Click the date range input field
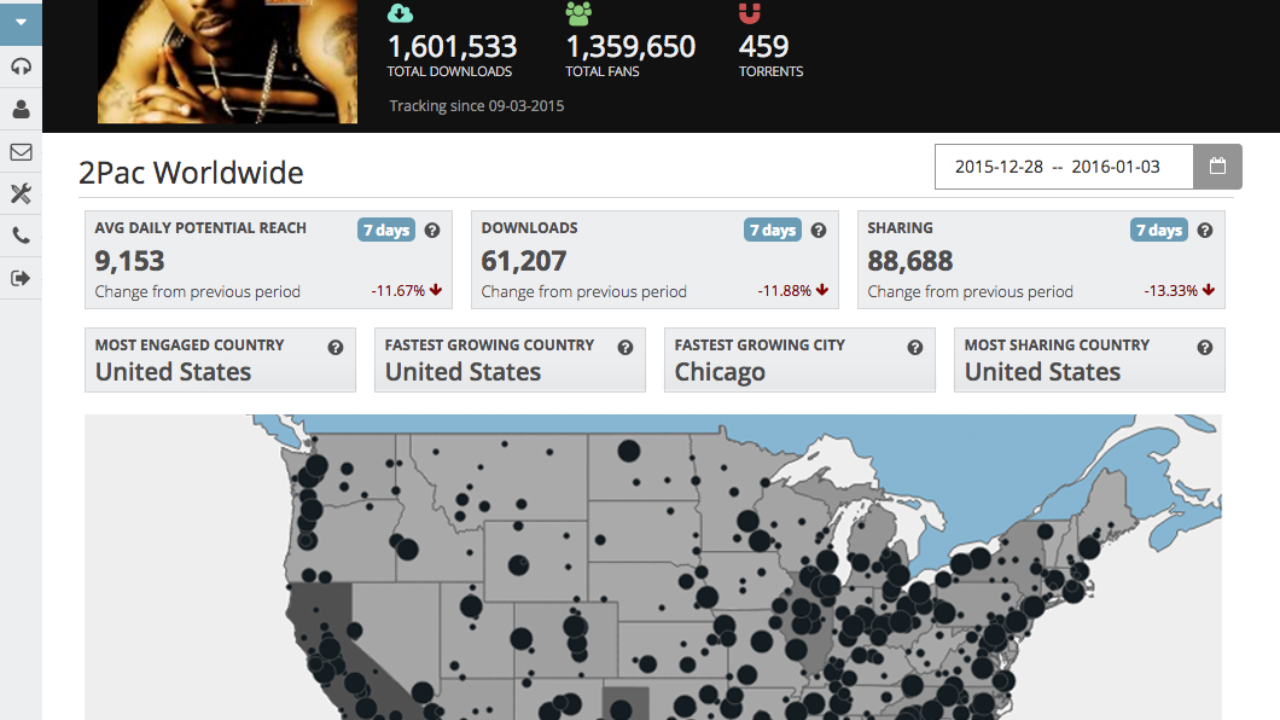Image resolution: width=1280 pixels, height=720 pixels. click(x=1063, y=167)
